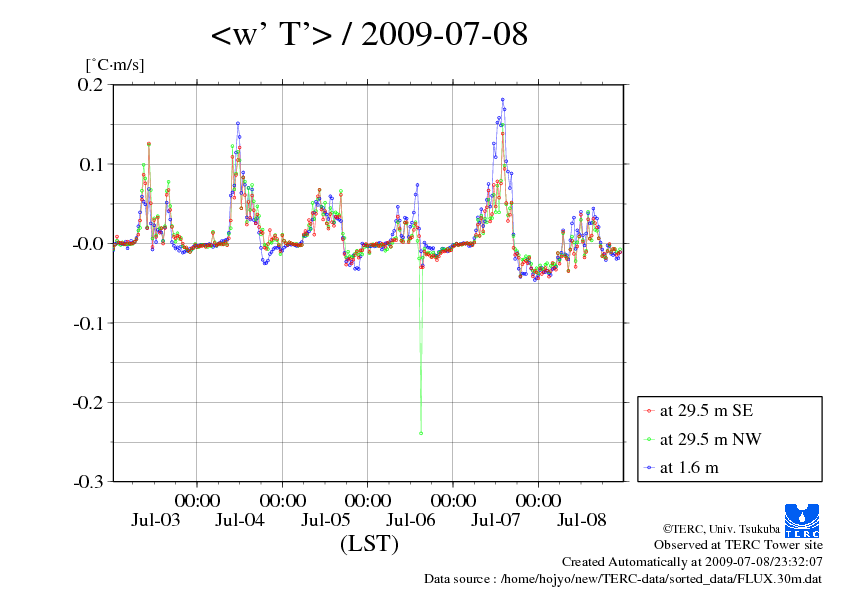Screen dimensions: 842x595
Task: Click the green outlier point near -0.24
Action: [x=421, y=433]
